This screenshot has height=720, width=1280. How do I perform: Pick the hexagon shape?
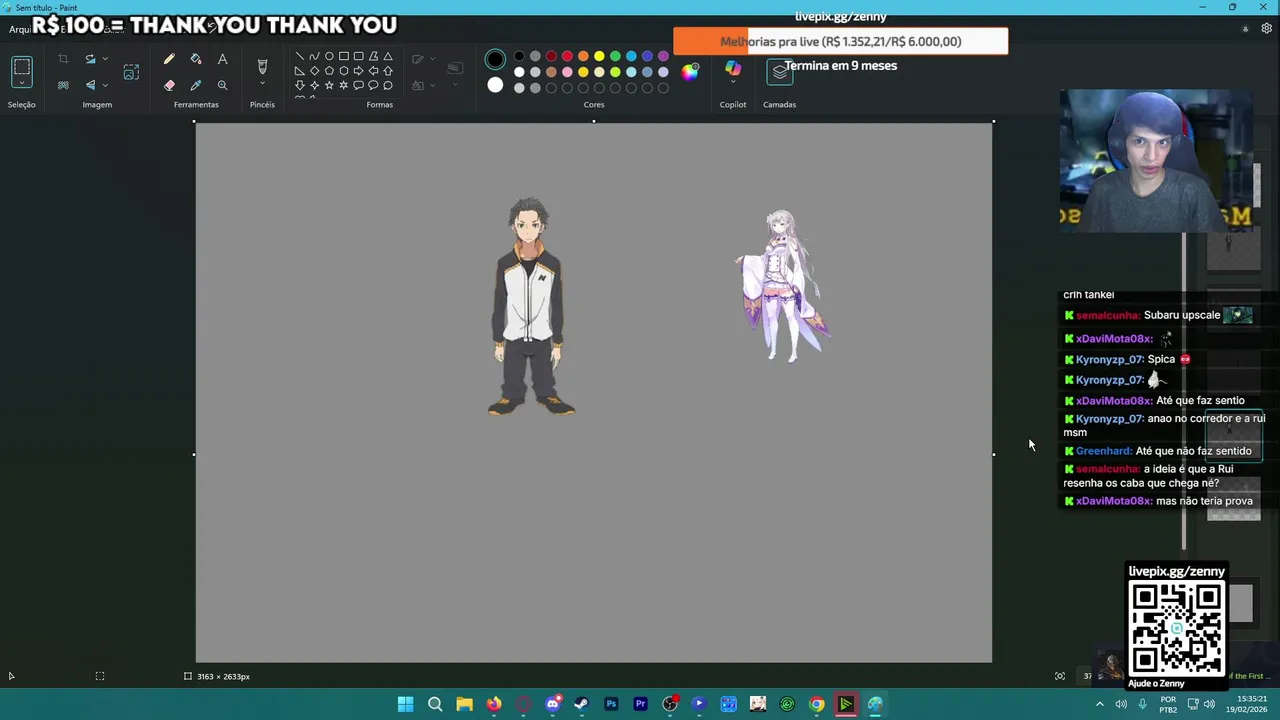344,71
